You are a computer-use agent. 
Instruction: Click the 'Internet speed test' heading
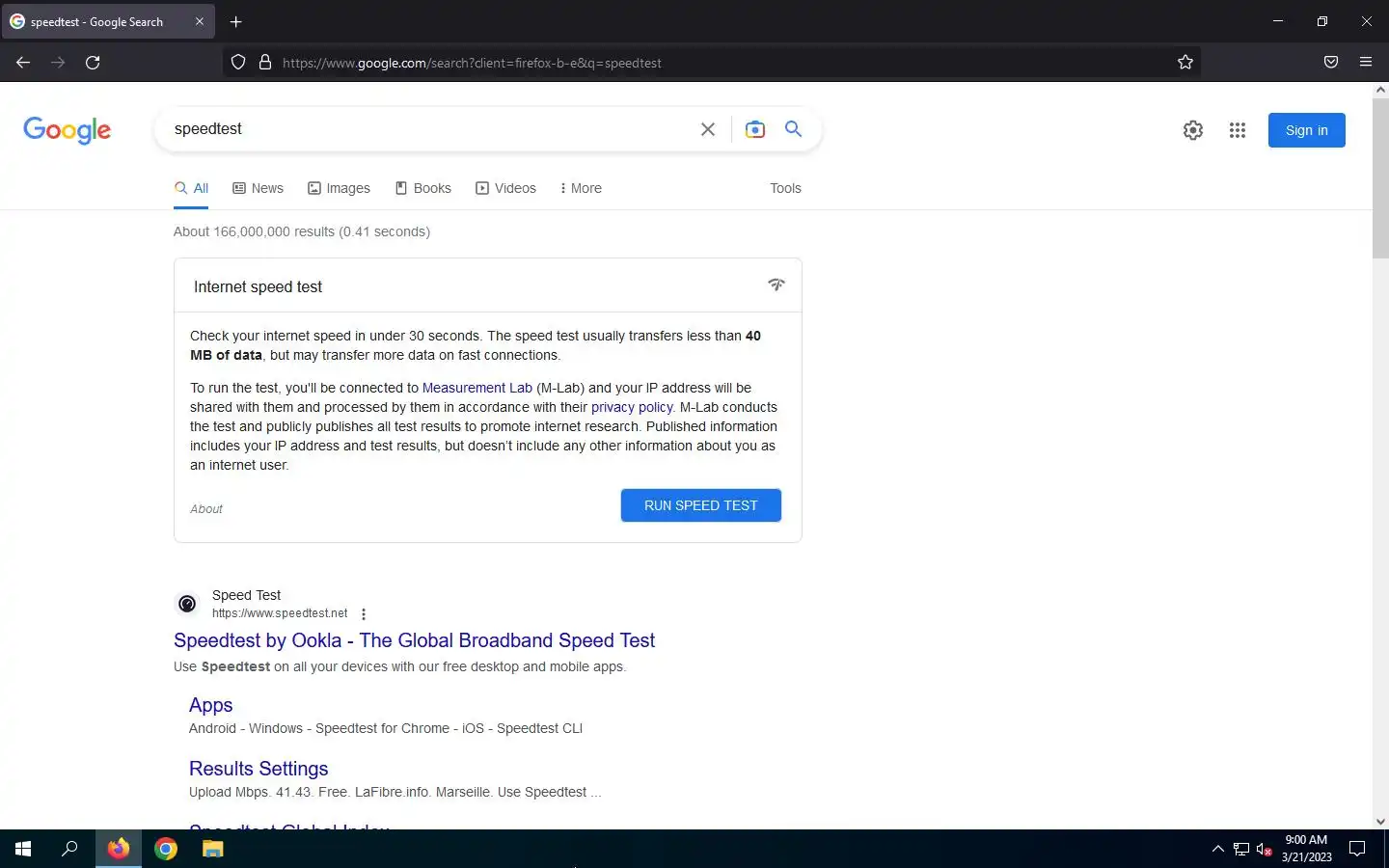coord(258,286)
